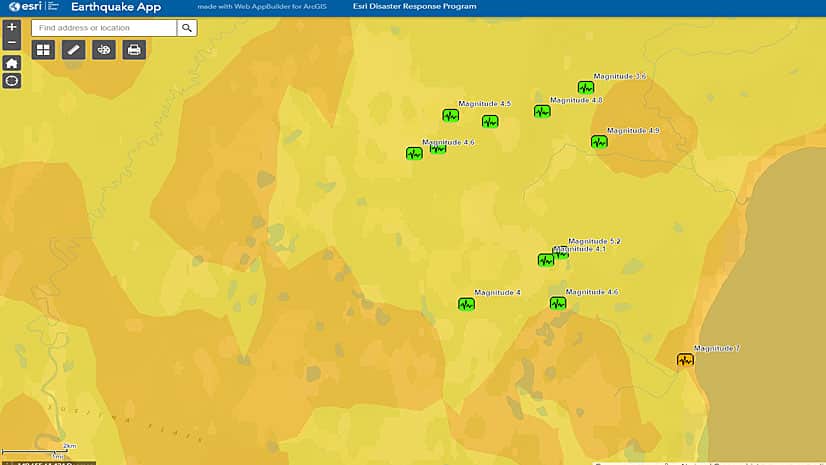Open the Print widget
The height and width of the screenshot is (465, 826).
(x=134, y=50)
